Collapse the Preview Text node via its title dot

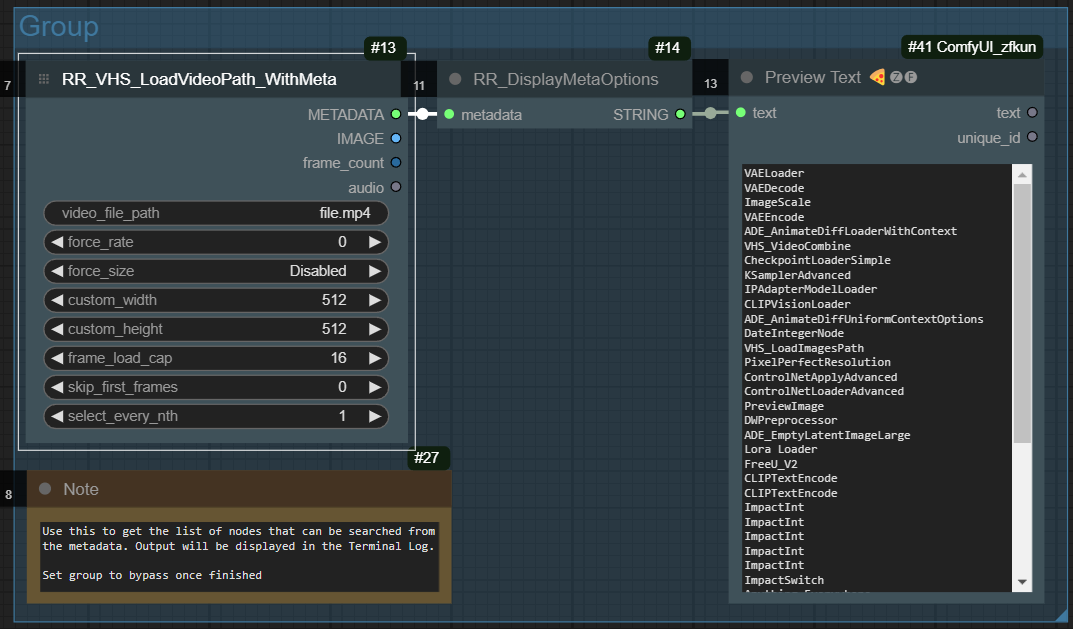pyautogui.click(x=747, y=77)
